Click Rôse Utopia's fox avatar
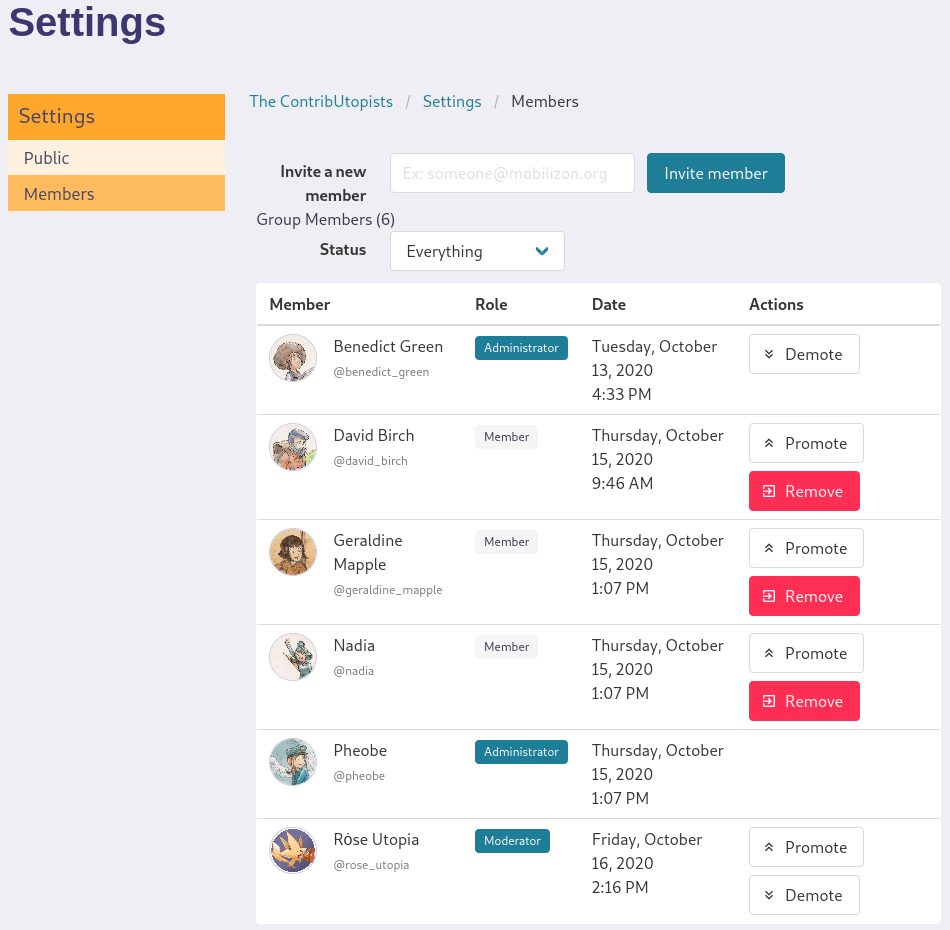This screenshot has width=950, height=930. point(293,851)
